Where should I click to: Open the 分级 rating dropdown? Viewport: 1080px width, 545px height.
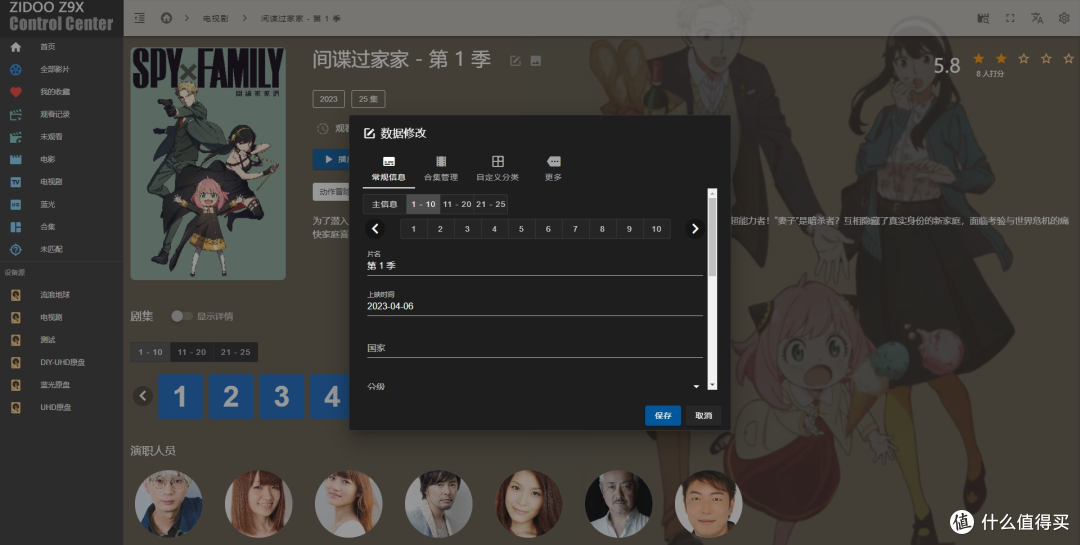coord(534,386)
